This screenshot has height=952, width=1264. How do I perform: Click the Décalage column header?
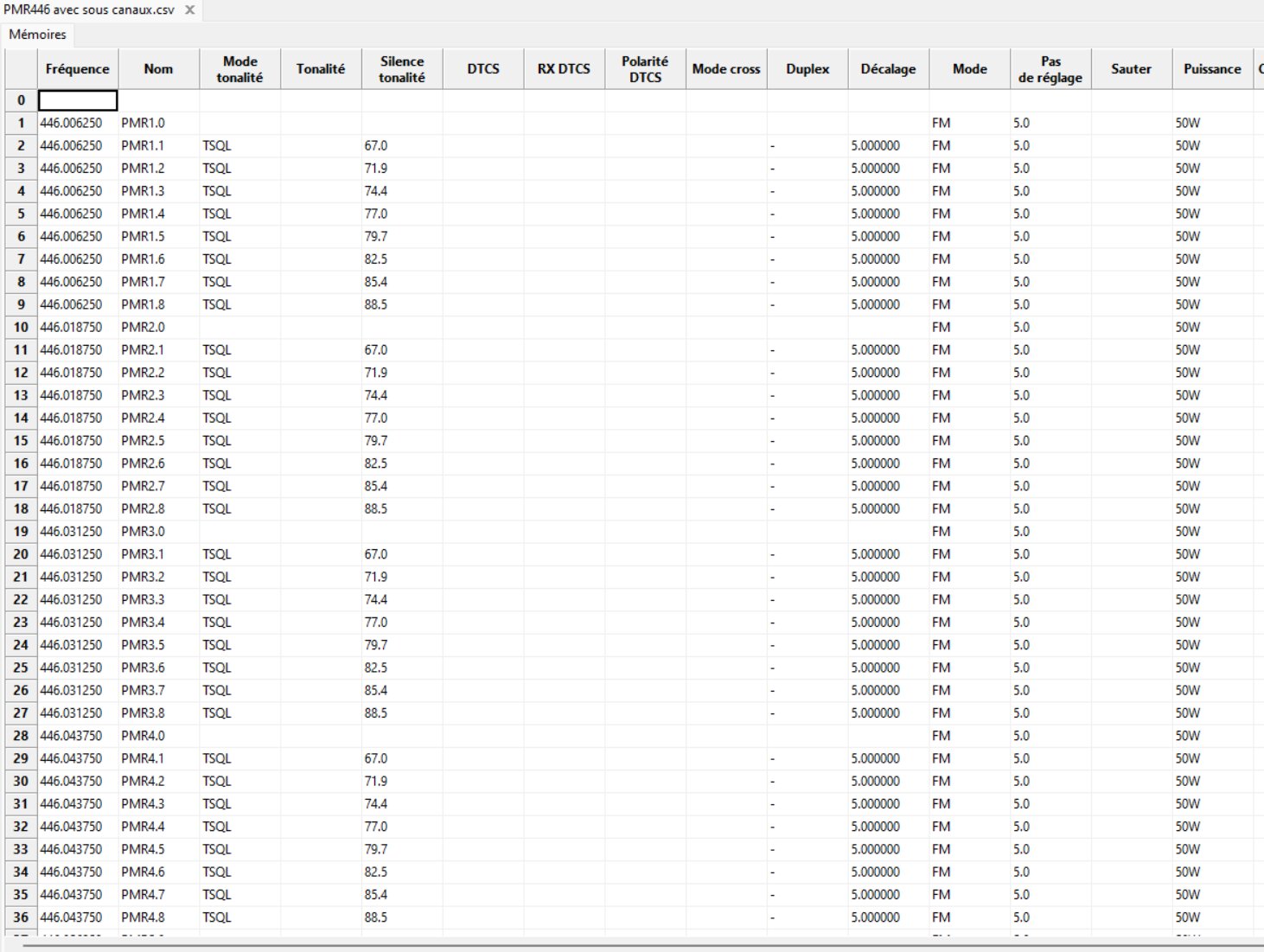tap(888, 69)
